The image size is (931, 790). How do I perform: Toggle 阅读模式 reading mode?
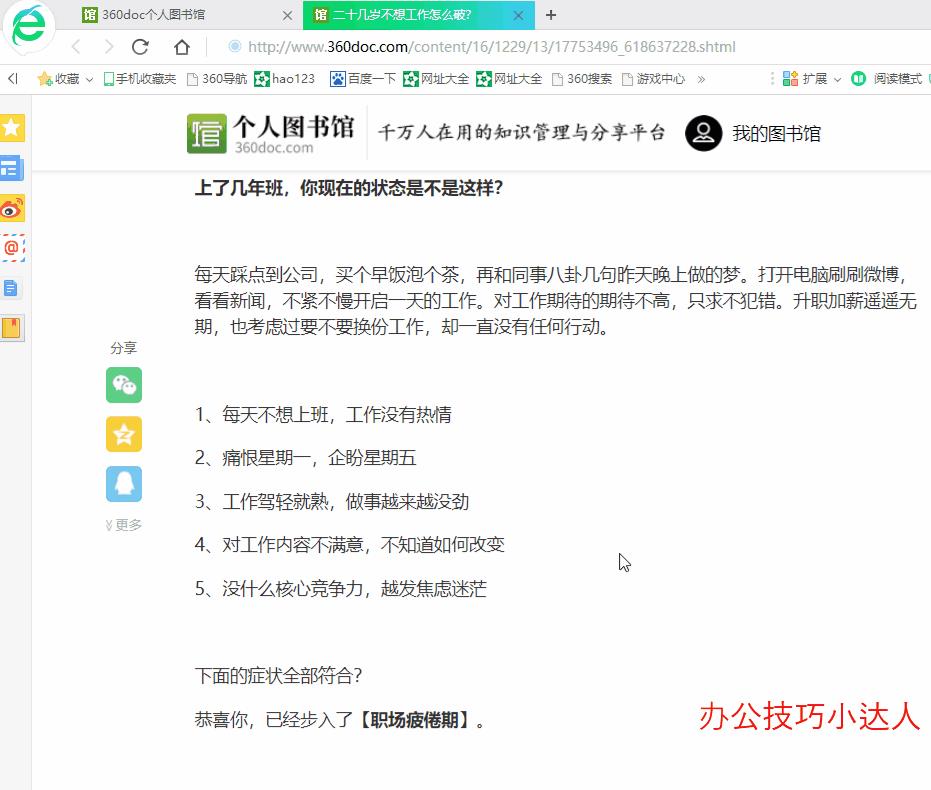click(x=888, y=79)
